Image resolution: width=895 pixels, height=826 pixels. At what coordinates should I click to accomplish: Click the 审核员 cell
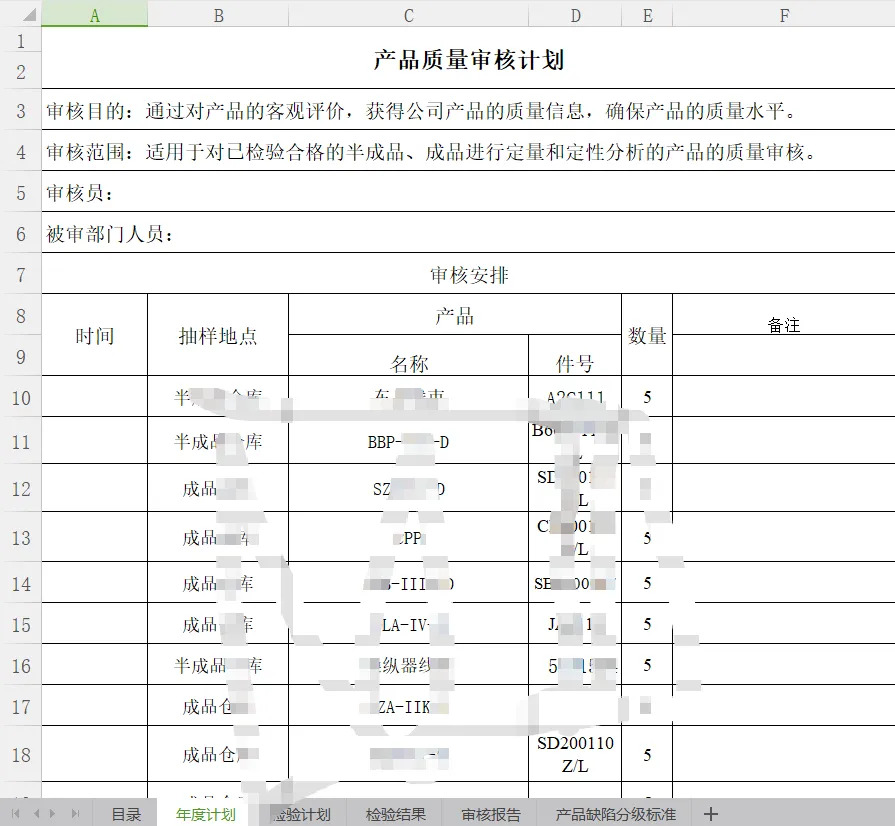pos(468,192)
